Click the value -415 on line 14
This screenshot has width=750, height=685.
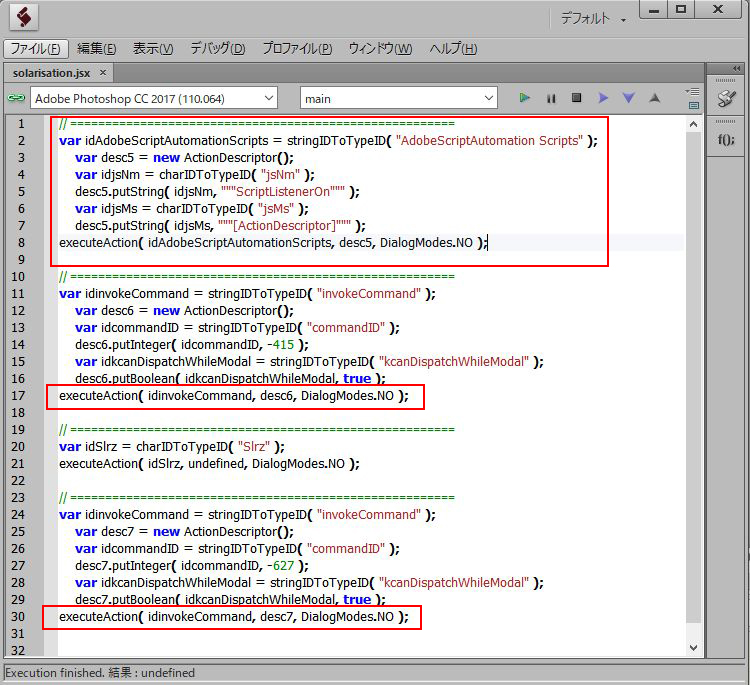click(280, 344)
